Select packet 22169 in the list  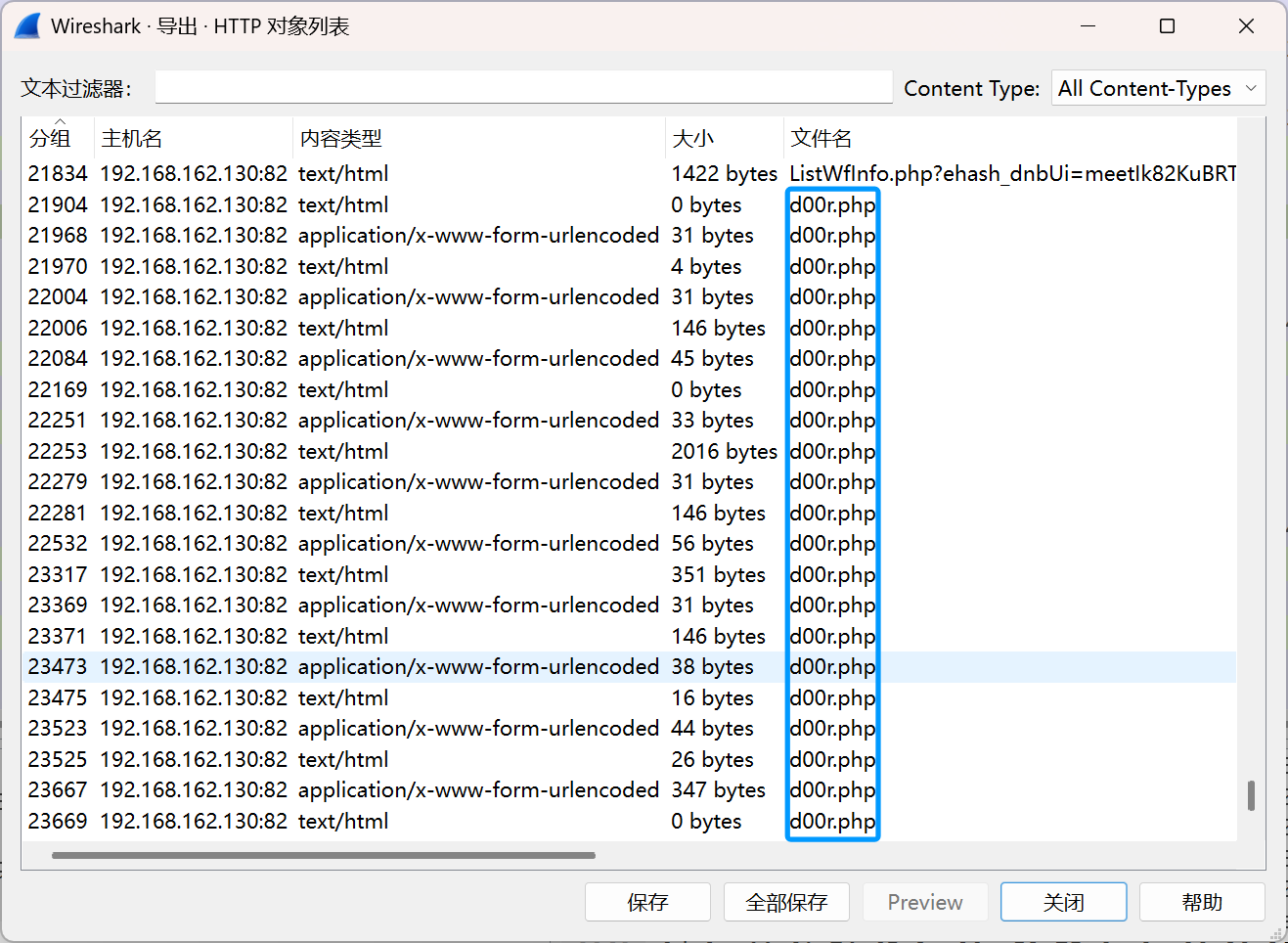point(630,389)
